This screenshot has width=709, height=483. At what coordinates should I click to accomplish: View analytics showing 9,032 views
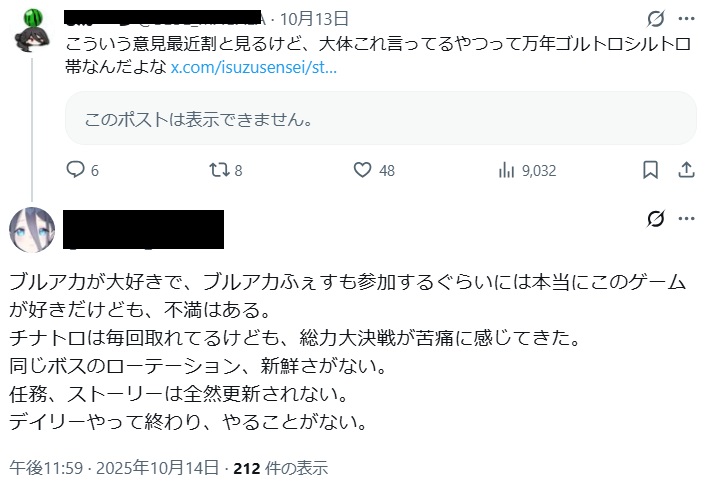point(507,170)
